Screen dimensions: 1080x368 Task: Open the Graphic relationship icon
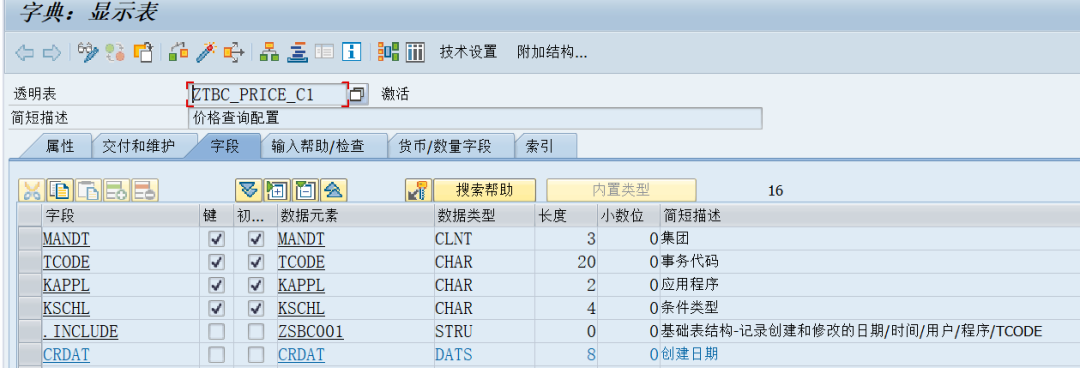[388, 52]
